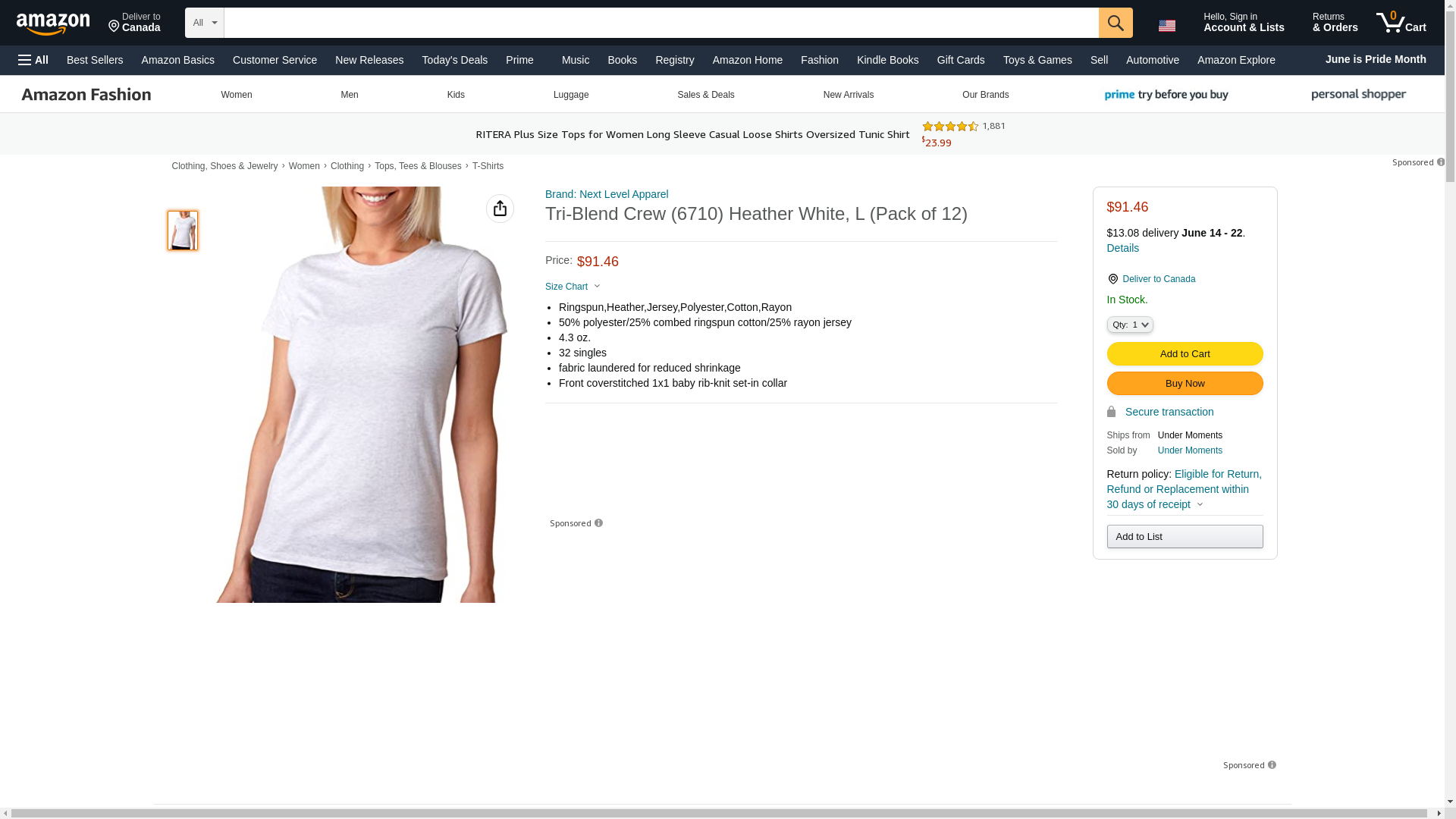Select the Women tab in Amazon Fashion
Viewport: 1456px width, 819px height.
click(x=237, y=95)
